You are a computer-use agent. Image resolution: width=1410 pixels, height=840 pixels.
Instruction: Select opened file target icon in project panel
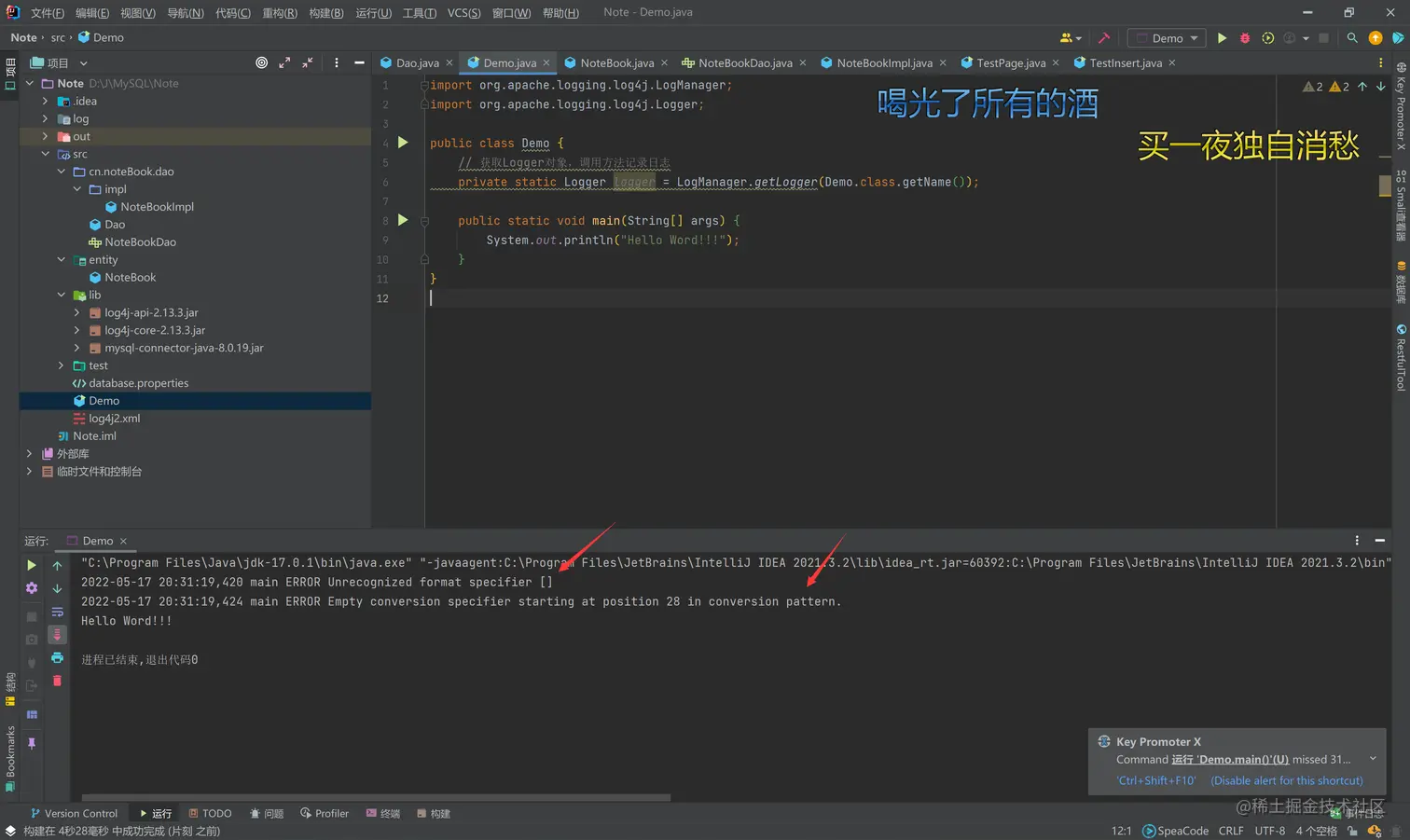262,62
